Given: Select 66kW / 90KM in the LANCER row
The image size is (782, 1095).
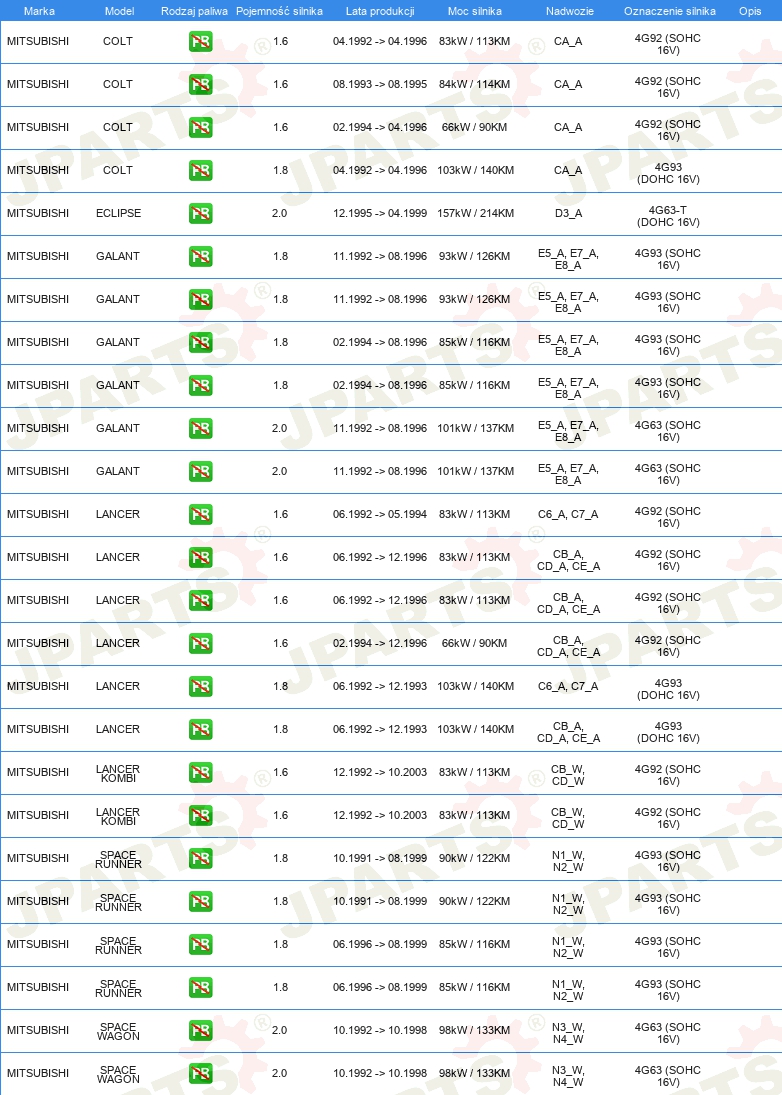Looking at the screenshot, I should (x=475, y=643).
